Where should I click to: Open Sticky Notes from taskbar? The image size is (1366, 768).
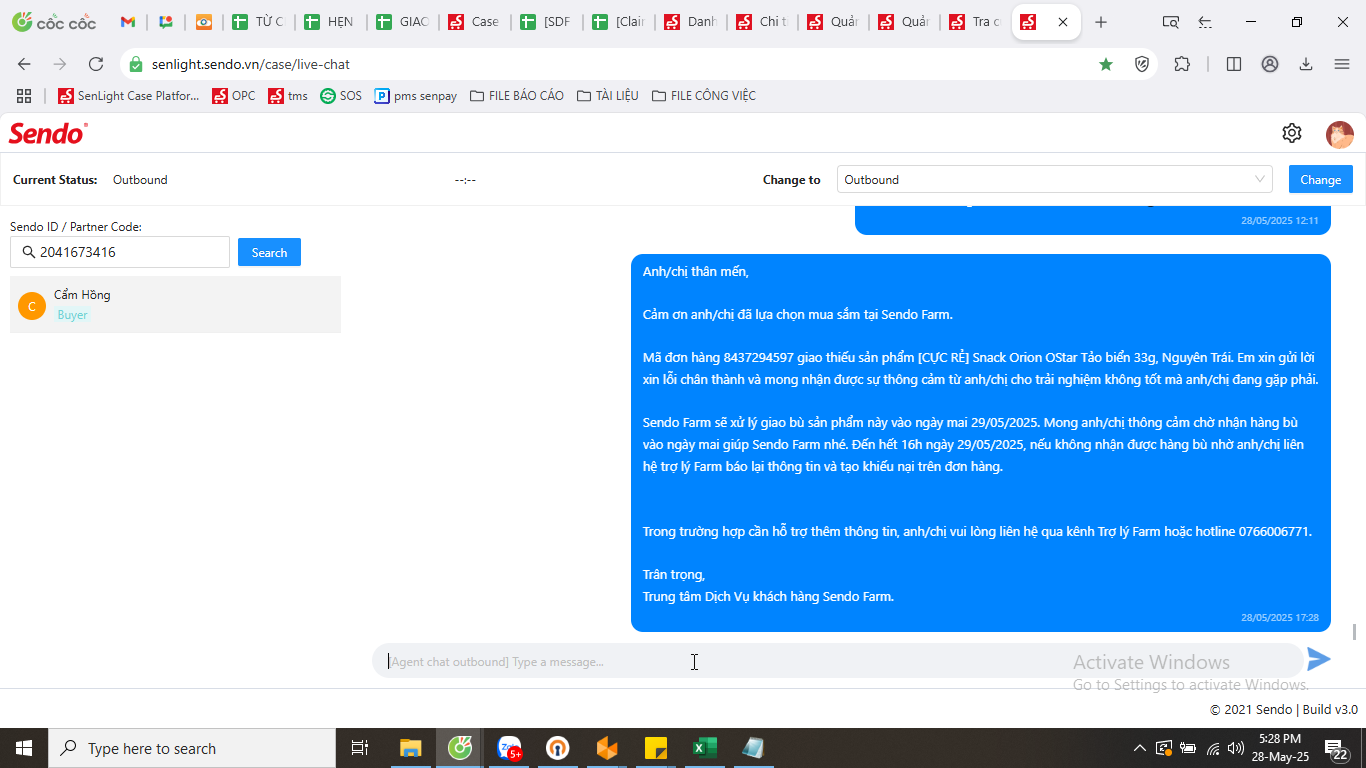click(656, 748)
